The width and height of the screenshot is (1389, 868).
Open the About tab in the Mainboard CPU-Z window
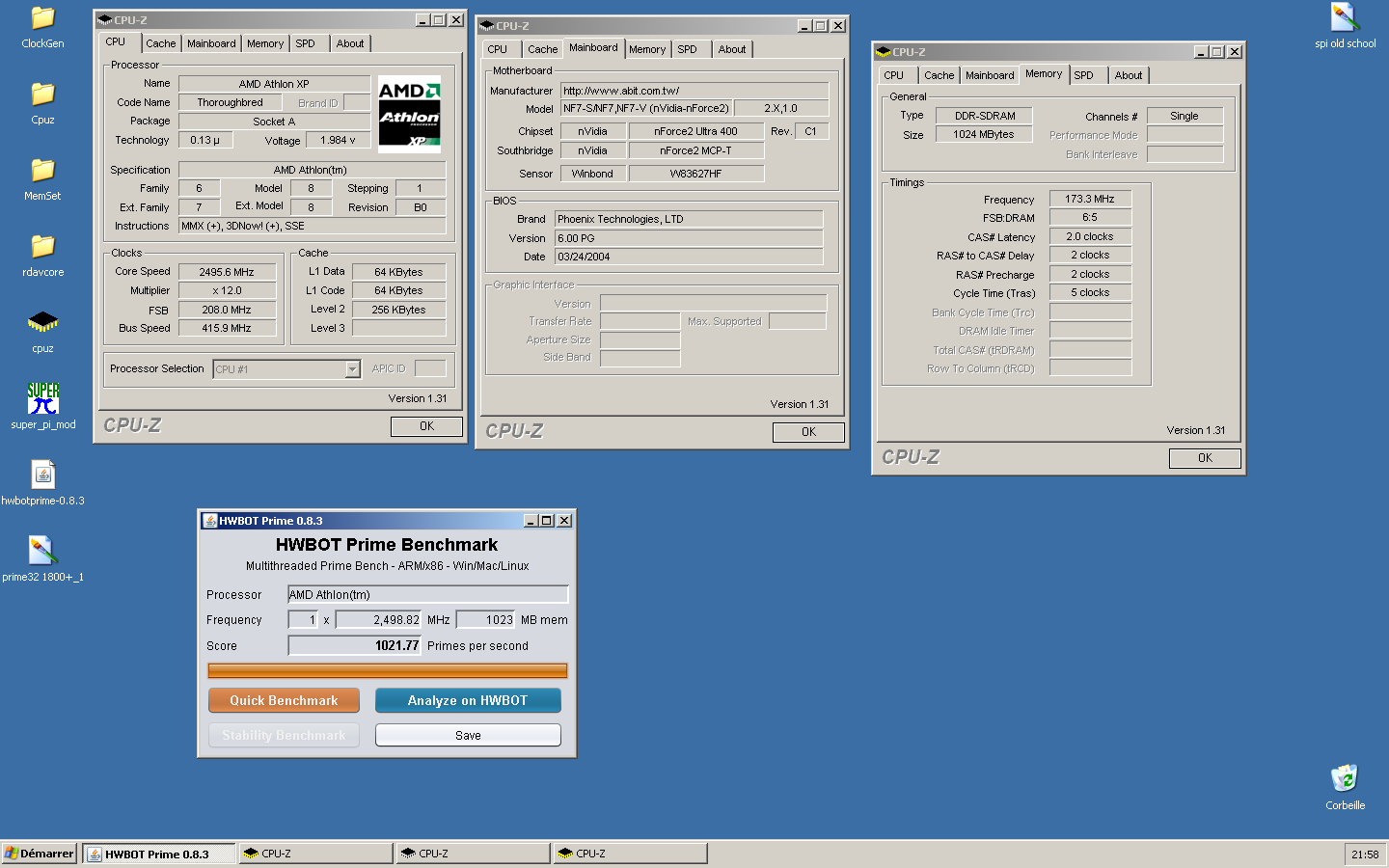click(732, 49)
